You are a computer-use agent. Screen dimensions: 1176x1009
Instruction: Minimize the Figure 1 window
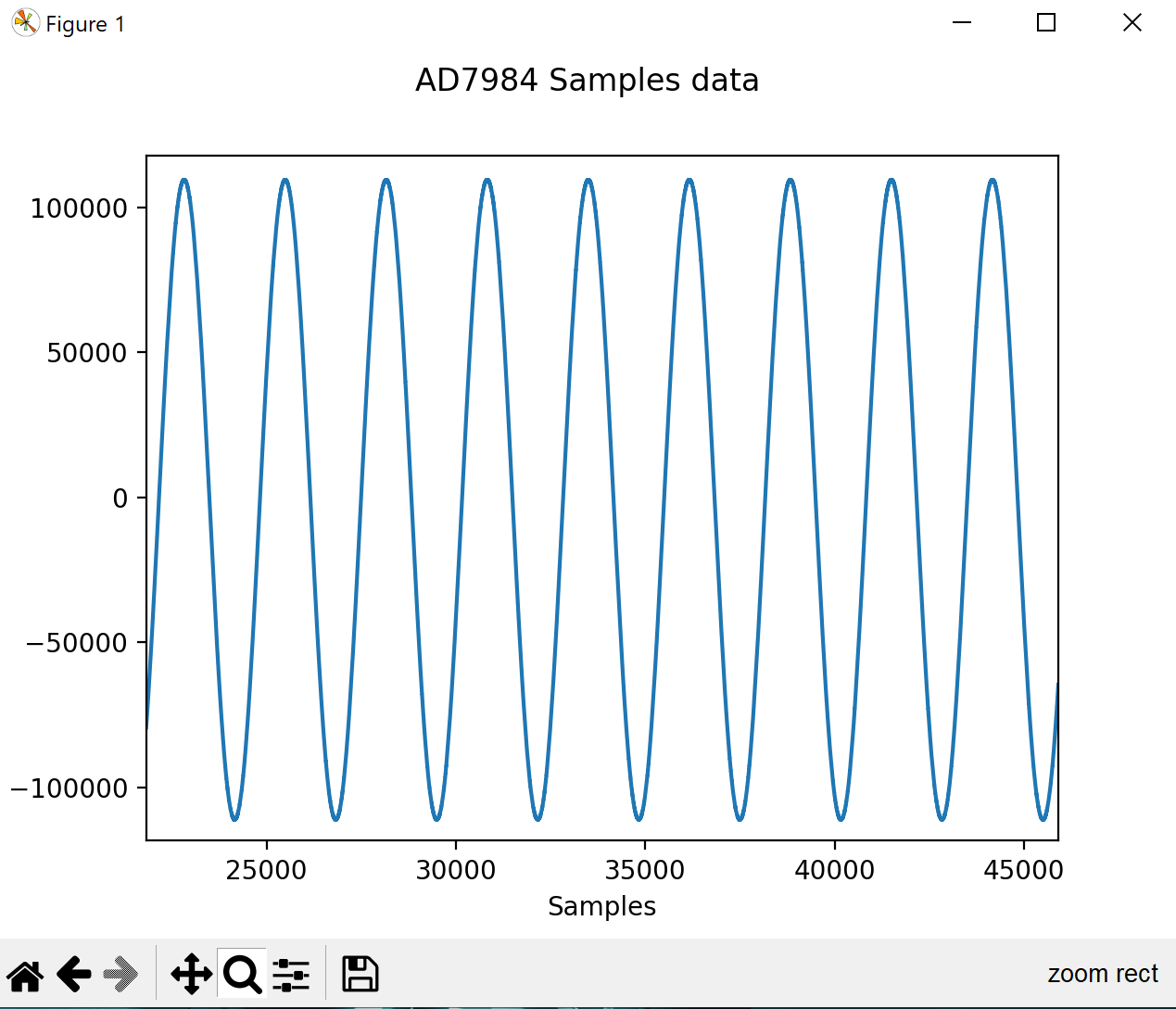point(962,23)
